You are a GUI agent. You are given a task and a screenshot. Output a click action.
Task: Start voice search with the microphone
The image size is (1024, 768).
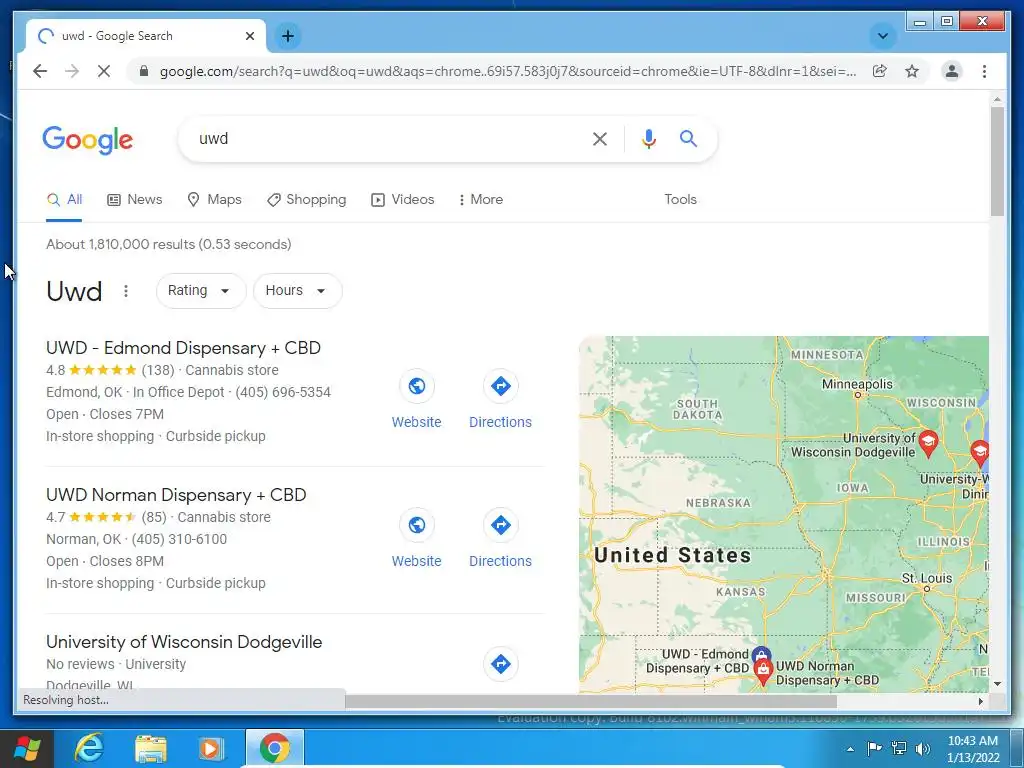pos(648,138)
